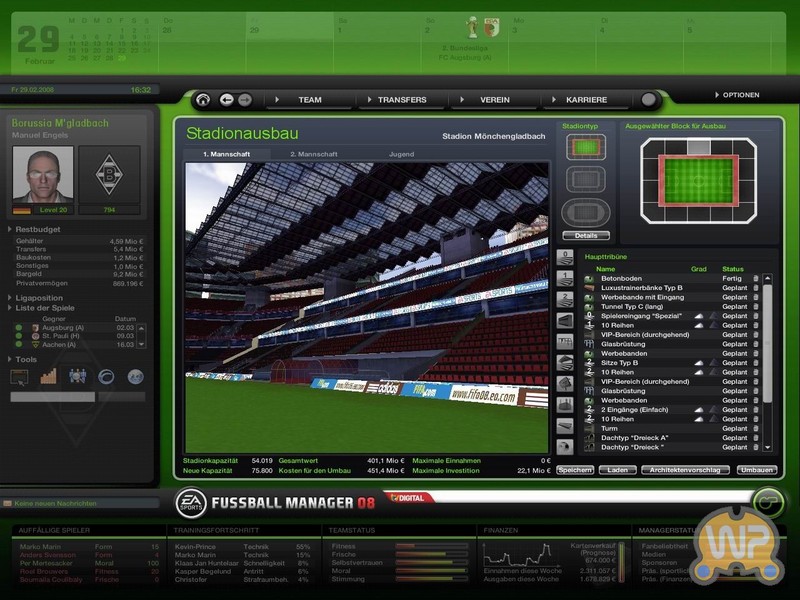
Task: Click the forward arrow navigation icon
Action: coord(245,99)
